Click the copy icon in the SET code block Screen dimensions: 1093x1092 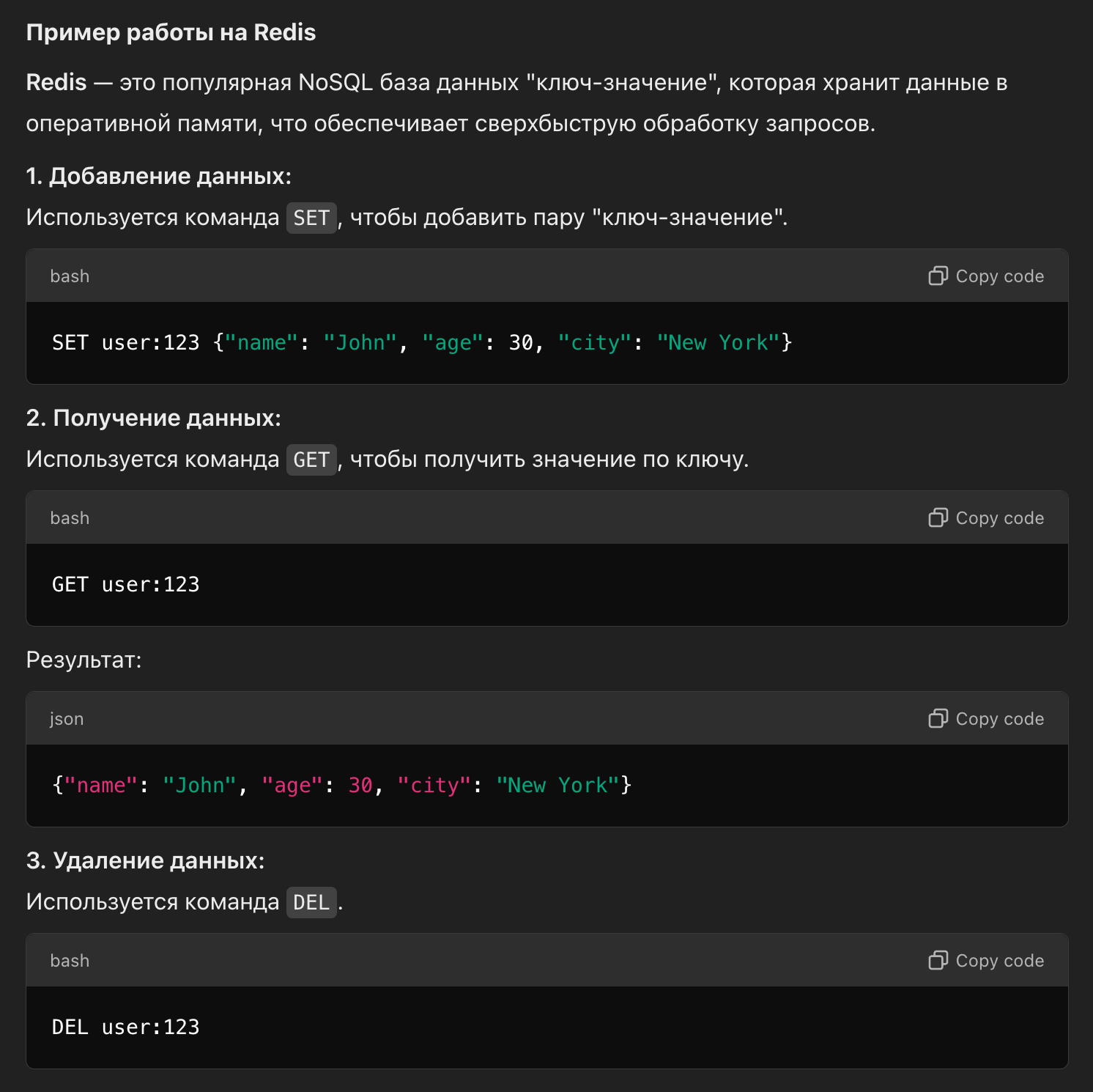tap(938, 276)
